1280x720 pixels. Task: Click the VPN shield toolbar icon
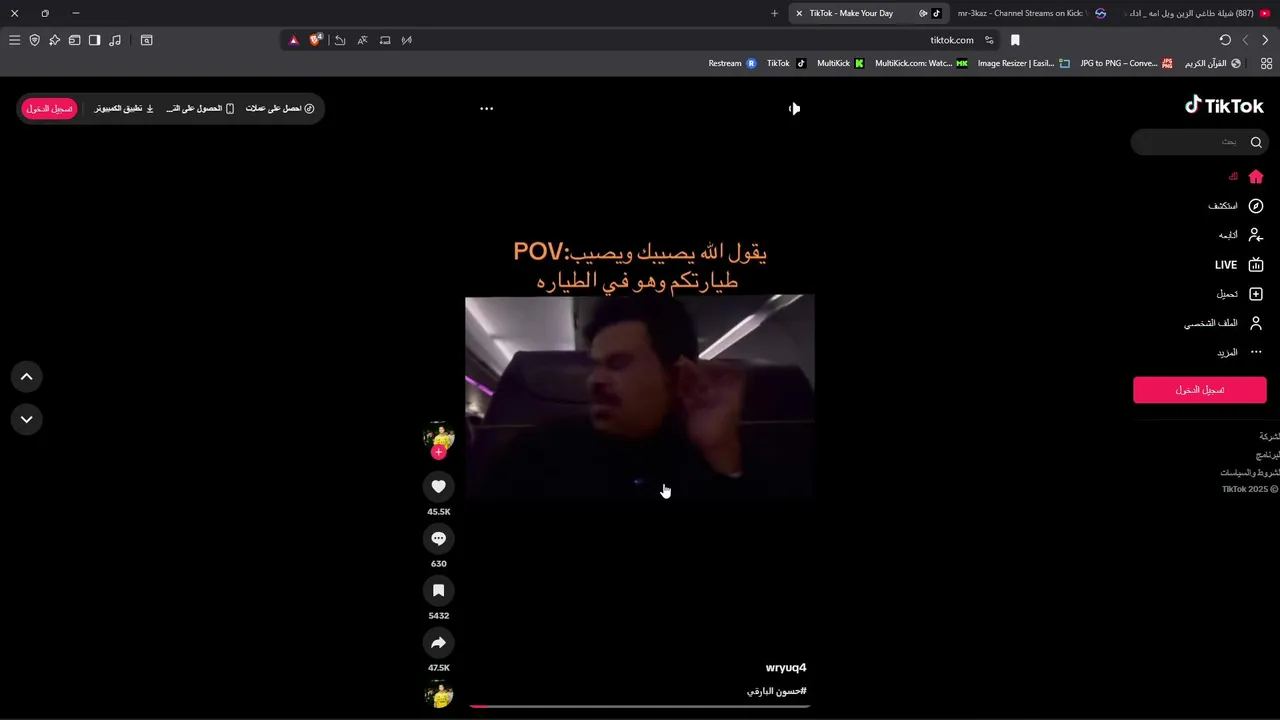coord(34,40)
